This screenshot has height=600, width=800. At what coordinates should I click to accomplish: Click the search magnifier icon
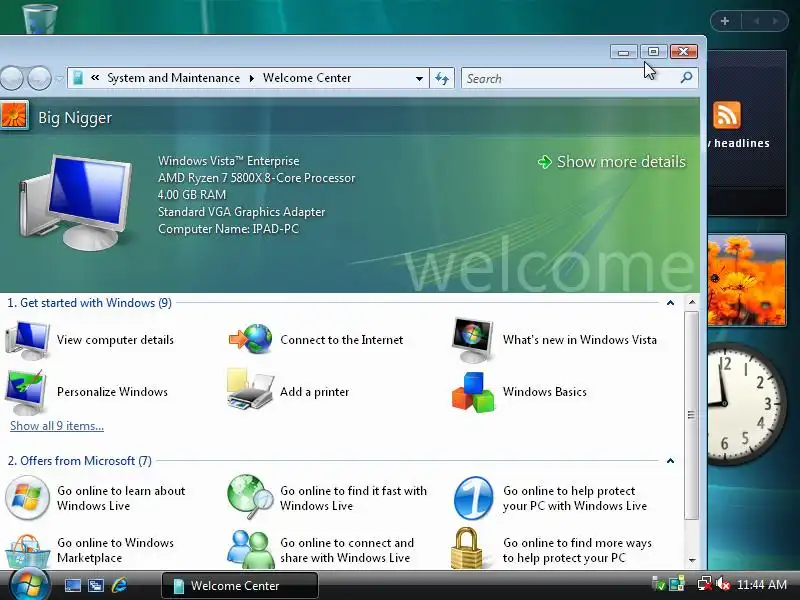pyautogui.click(x=686, y=78)
